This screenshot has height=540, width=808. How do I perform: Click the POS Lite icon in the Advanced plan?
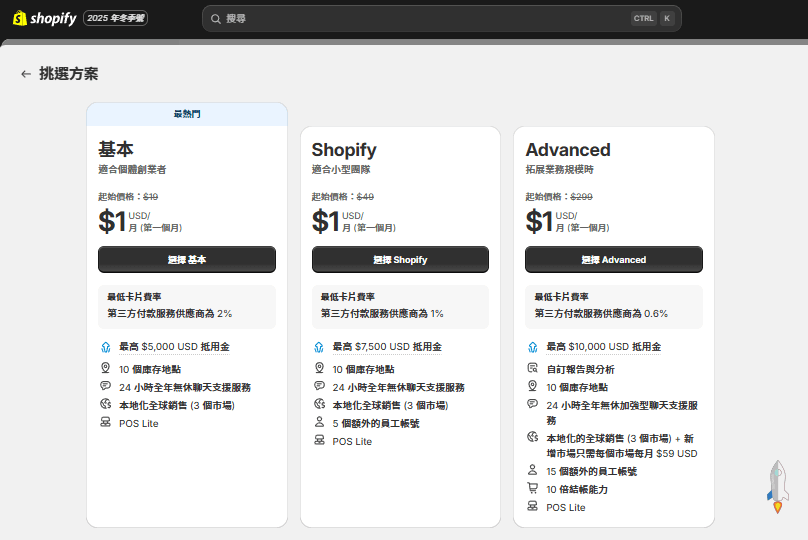pyautogui.click(x=533, y=506)
